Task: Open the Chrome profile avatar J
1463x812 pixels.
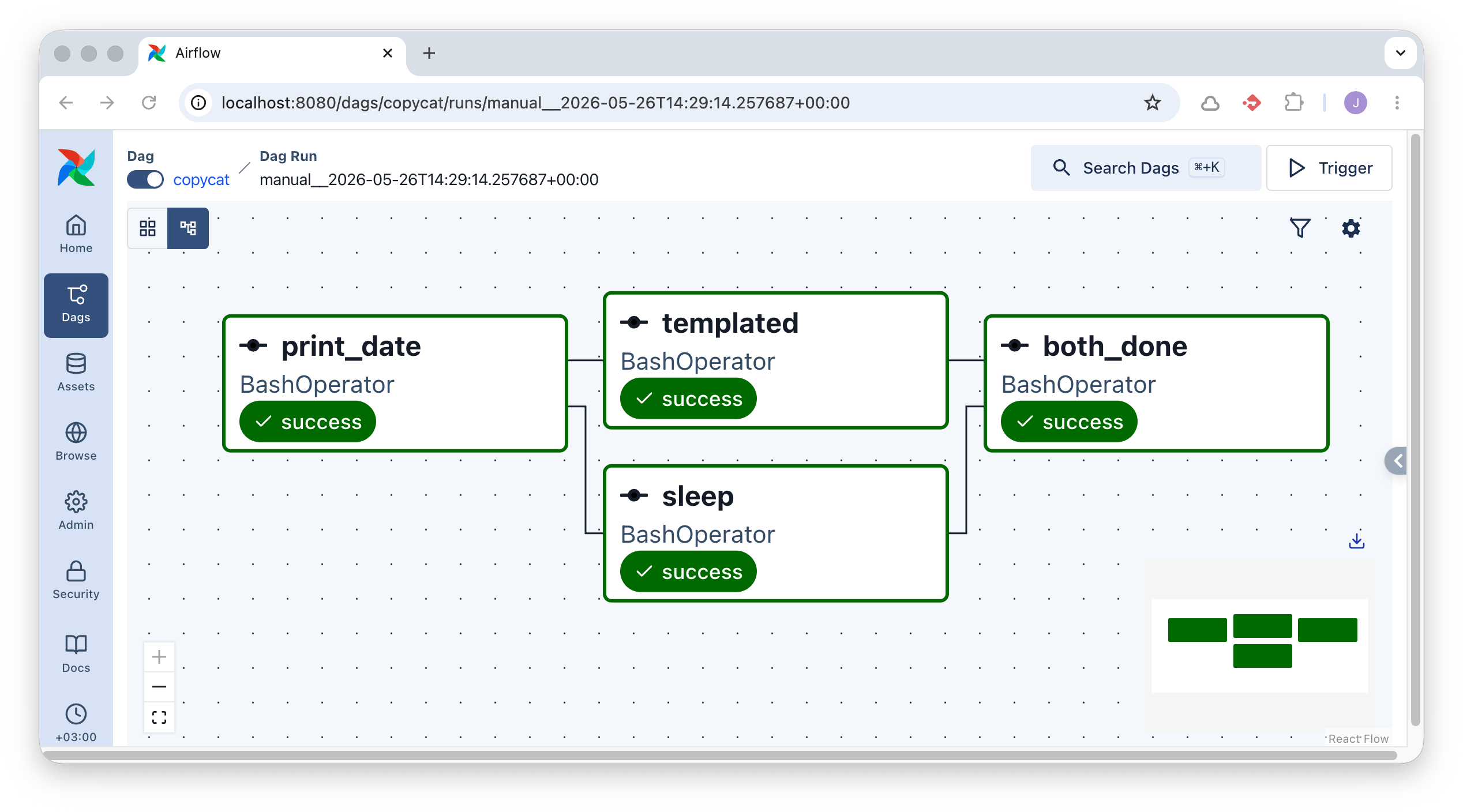Action: [1356, 103]
